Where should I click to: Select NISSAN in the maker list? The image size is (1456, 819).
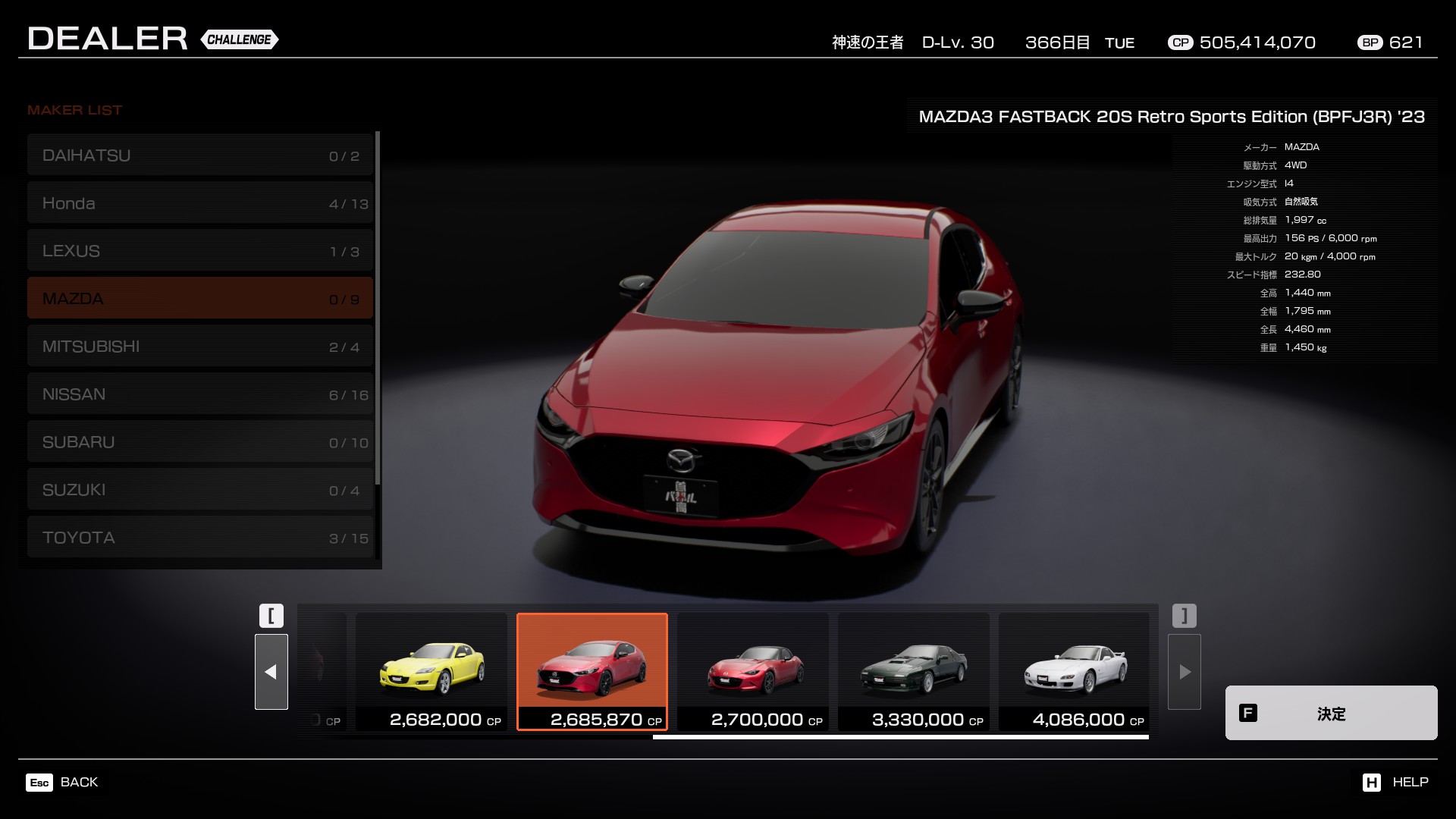pyautogui.click(x=200, y=394)
